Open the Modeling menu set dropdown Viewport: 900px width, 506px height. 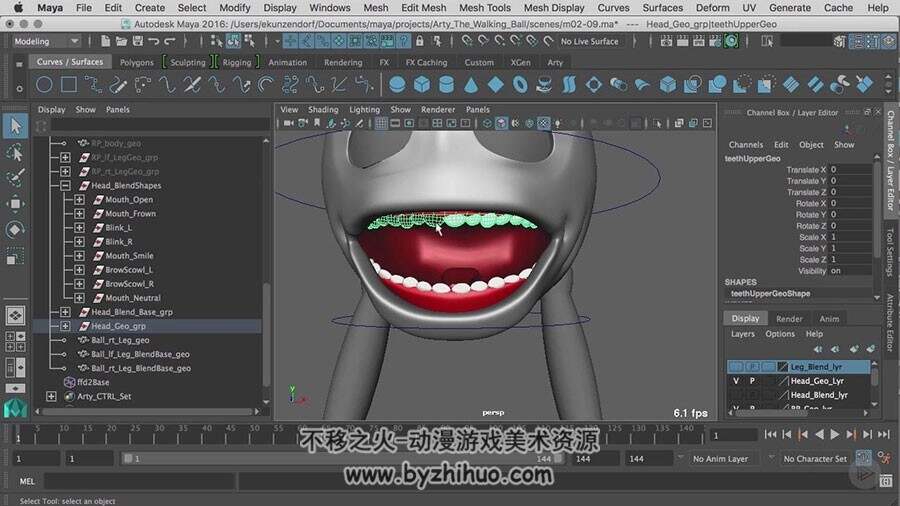[46, 41]
